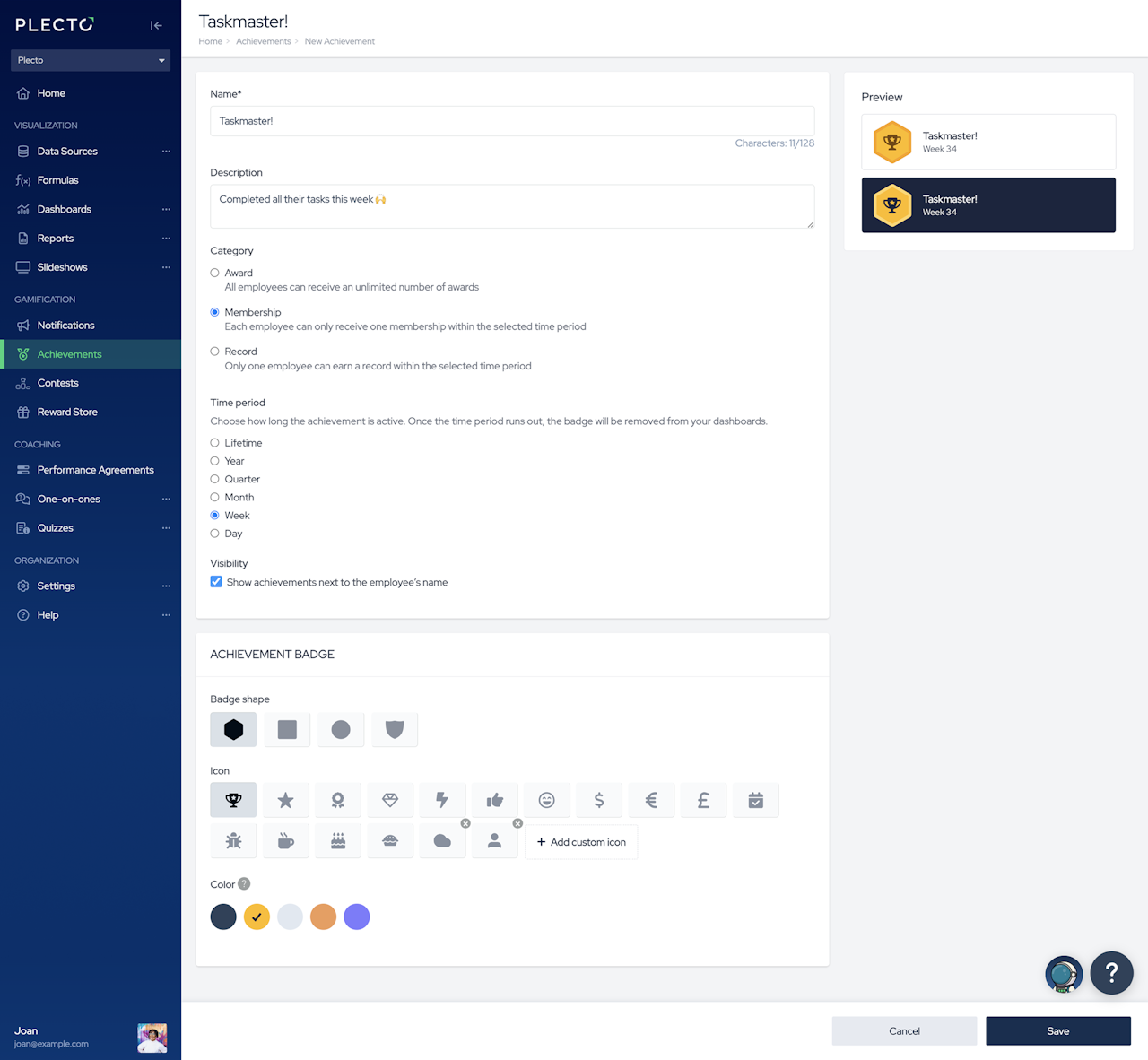Pick the pie badge icon
This screenshot has height=1060, width=1148.
[390, 841]
